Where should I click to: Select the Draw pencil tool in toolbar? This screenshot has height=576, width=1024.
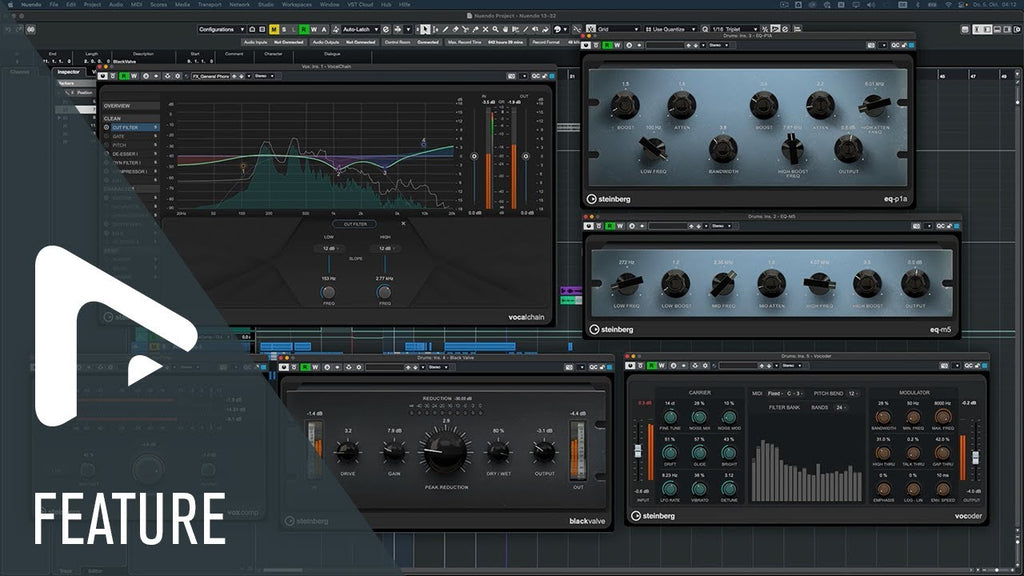point(445,29)
